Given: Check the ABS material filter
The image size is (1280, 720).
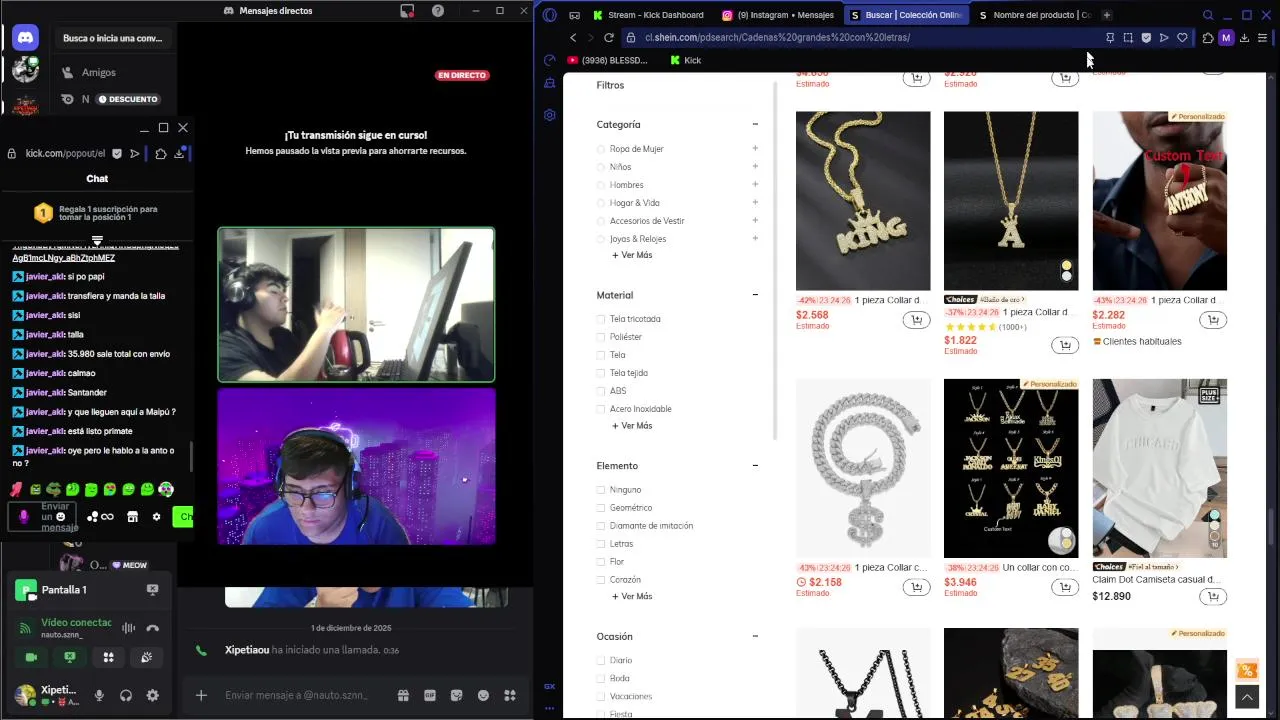Looking at the screenshot, I should click(601, 391).
